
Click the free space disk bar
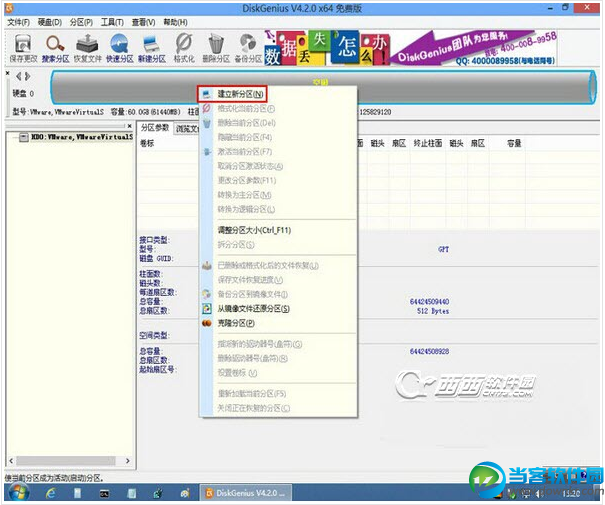coord(323,87)
